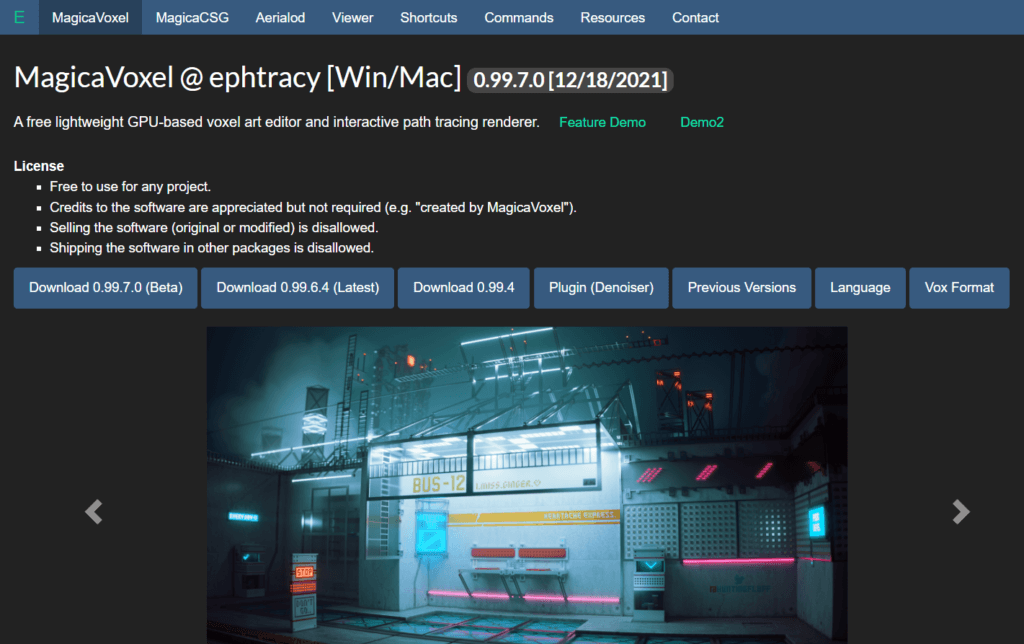Navigate to the Resources page
1024x644 pixels.
click(x=613, y=18)
